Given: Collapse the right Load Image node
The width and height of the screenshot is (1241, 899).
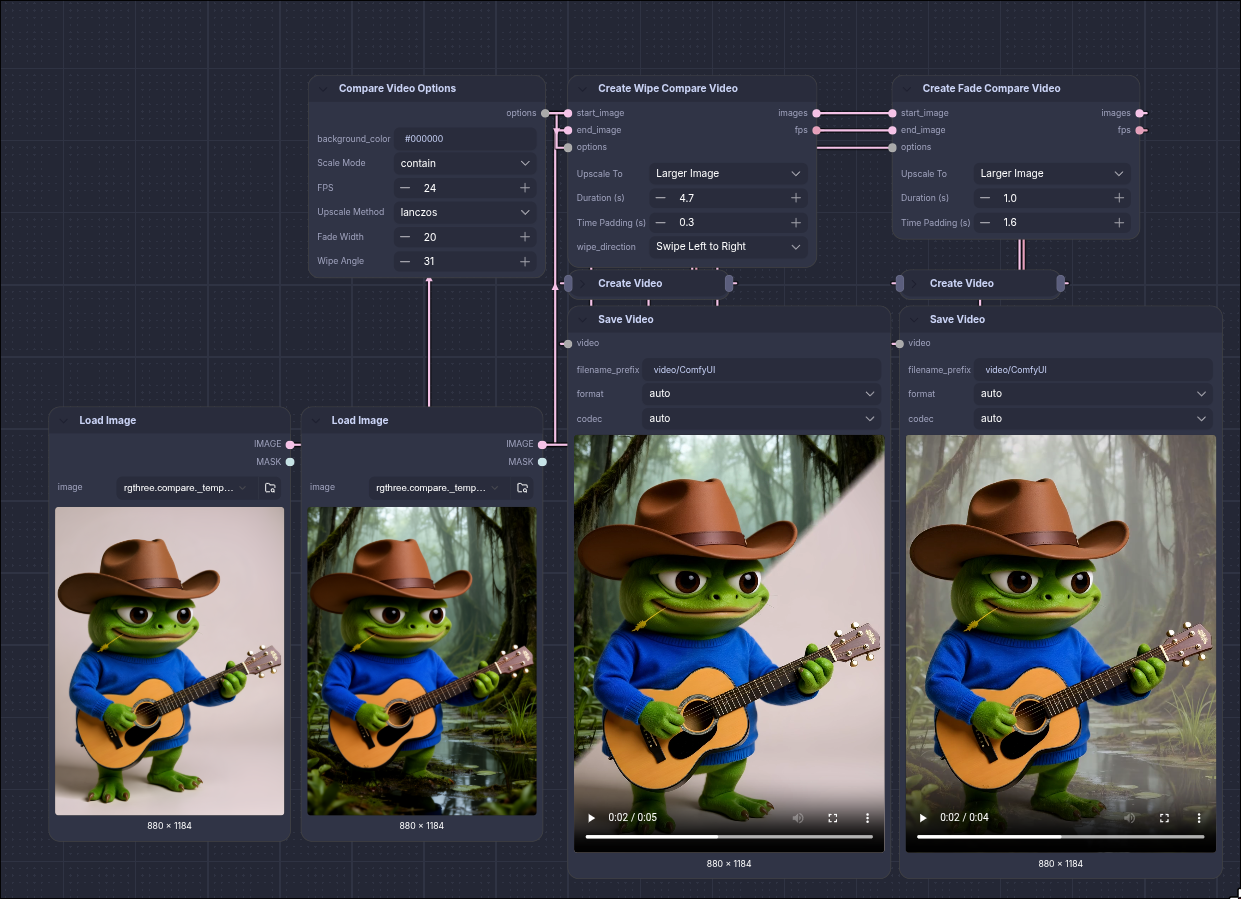Looking at the screenshot, I should (316, 421).
